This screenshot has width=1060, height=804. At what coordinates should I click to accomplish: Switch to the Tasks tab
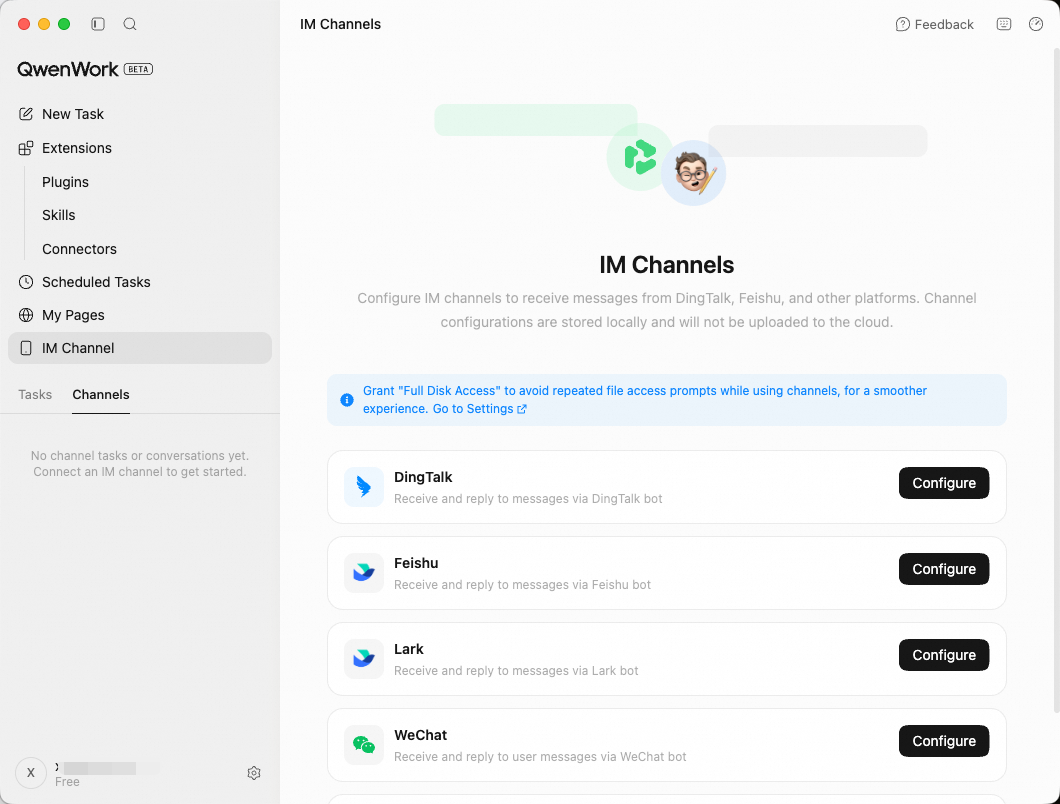point(35,394)
